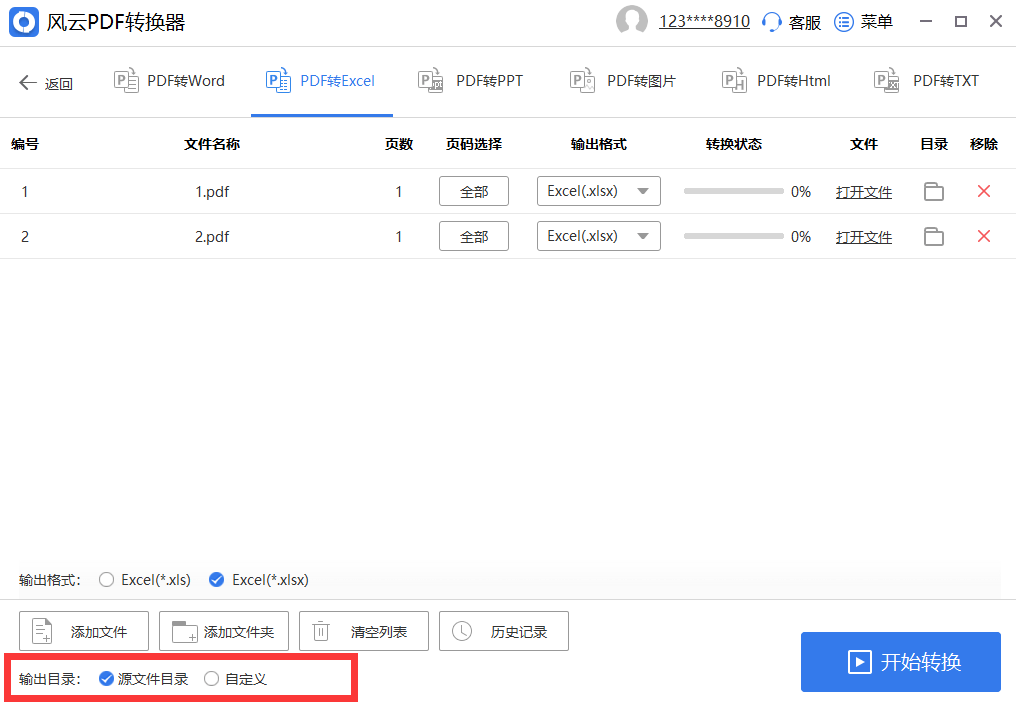Viewport: 1016px width, 712px height.
Task: Click the 页数 column header
Action: [x=398, y=144]
